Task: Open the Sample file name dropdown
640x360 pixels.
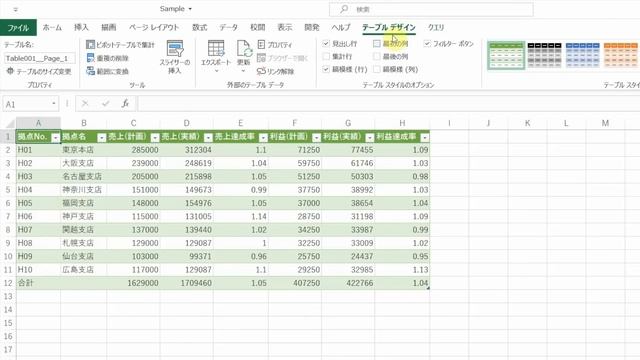Action: [190, 9]
